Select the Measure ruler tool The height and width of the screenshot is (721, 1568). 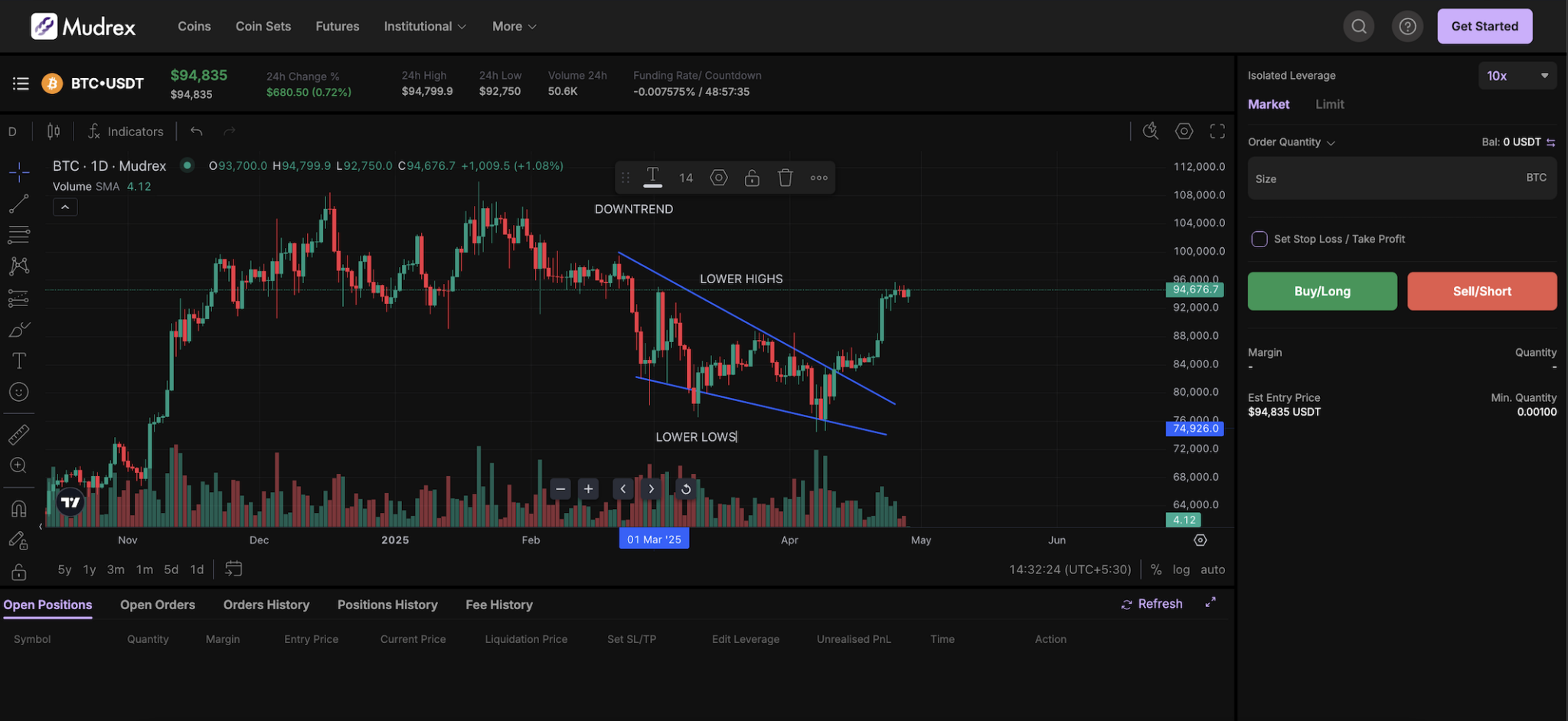pos(19,434)
